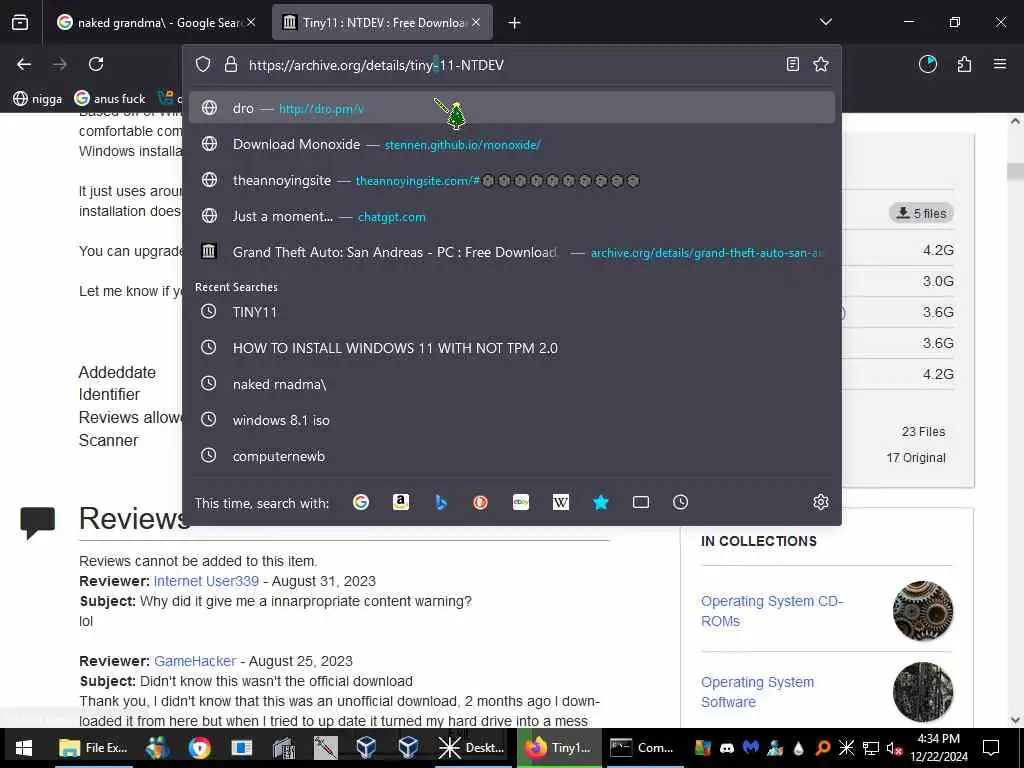Open the Discord tray icon
The height and width of the screenshot is (768, 1024).
727,748
